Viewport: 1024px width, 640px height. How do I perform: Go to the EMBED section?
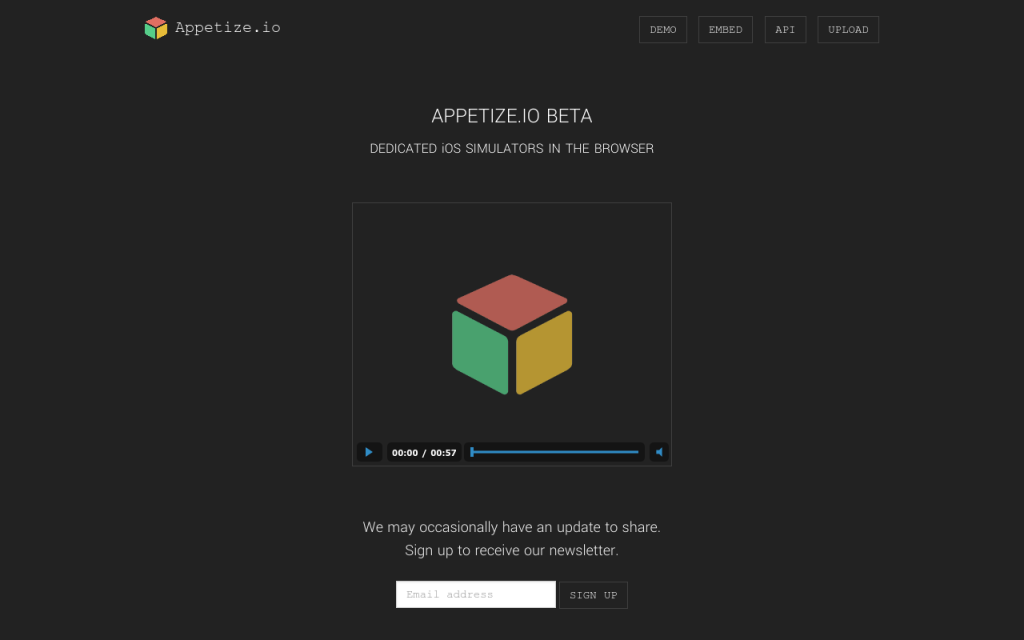tap(725, 29)
